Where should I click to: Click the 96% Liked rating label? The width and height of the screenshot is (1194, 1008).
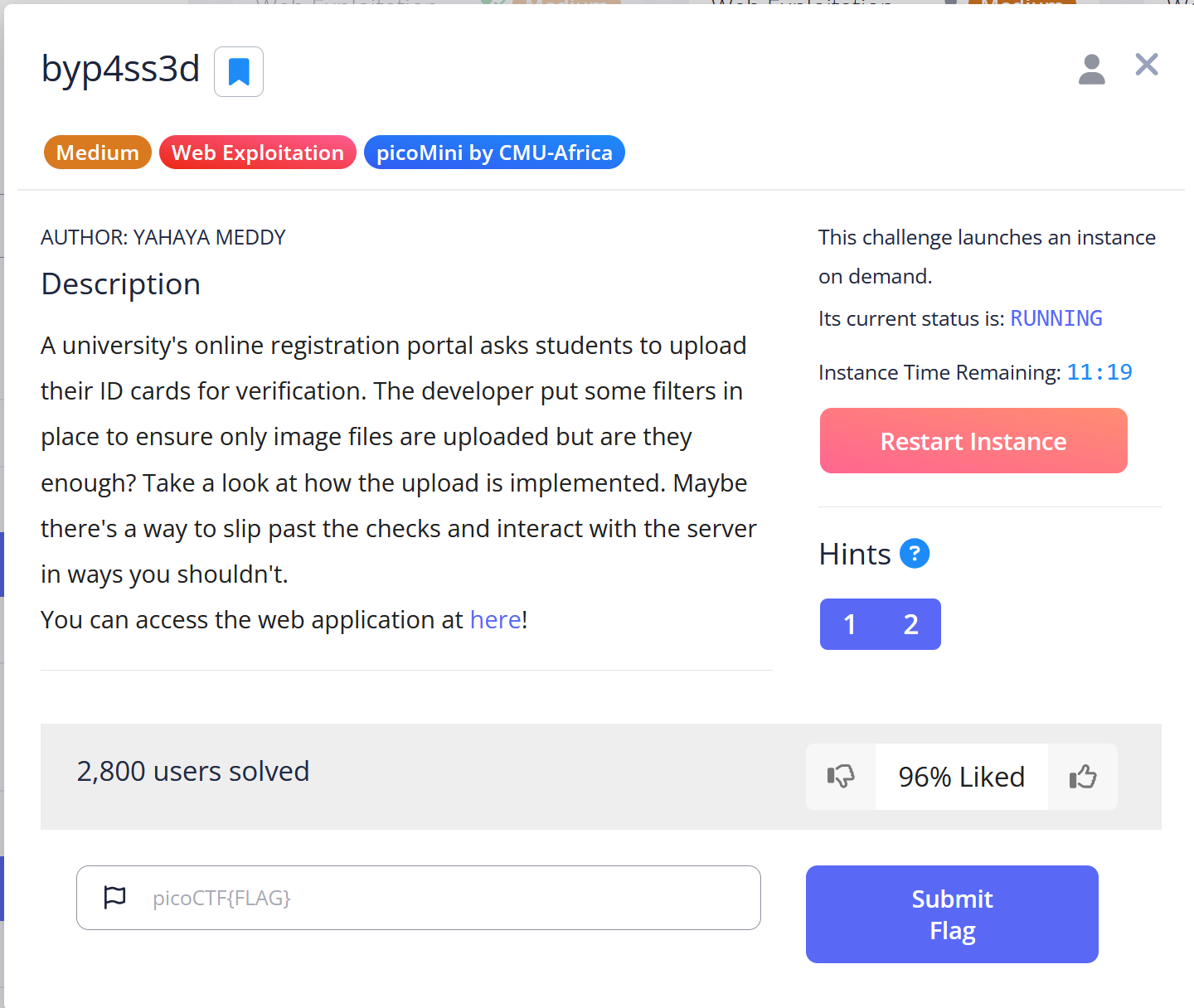961,777
